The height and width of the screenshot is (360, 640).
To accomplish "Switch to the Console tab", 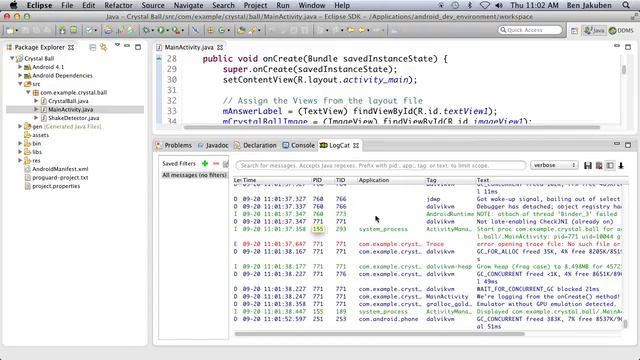I will [x=299, y=145].
